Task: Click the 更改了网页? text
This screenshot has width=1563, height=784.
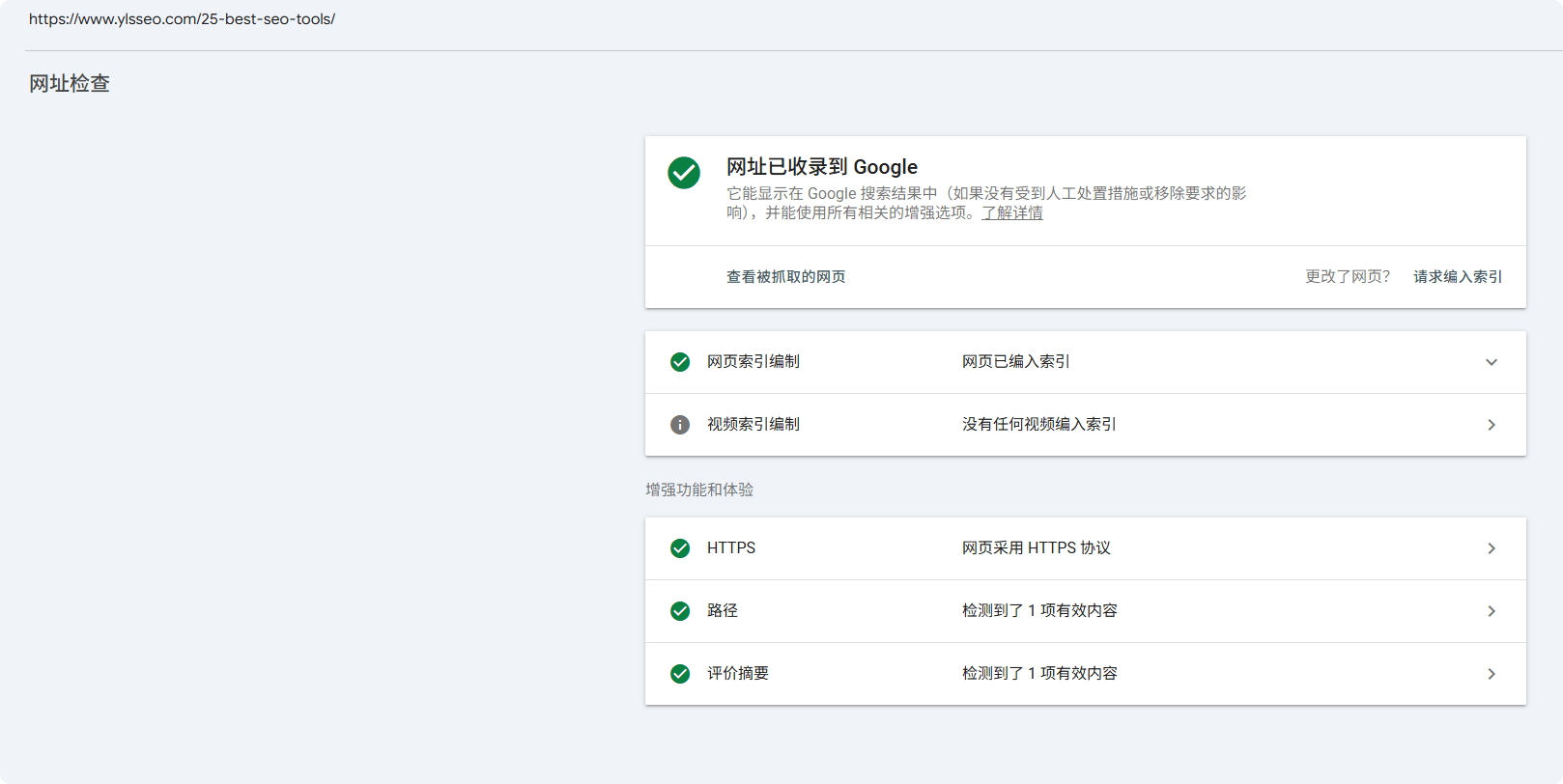Action: tap(1348, 277)
